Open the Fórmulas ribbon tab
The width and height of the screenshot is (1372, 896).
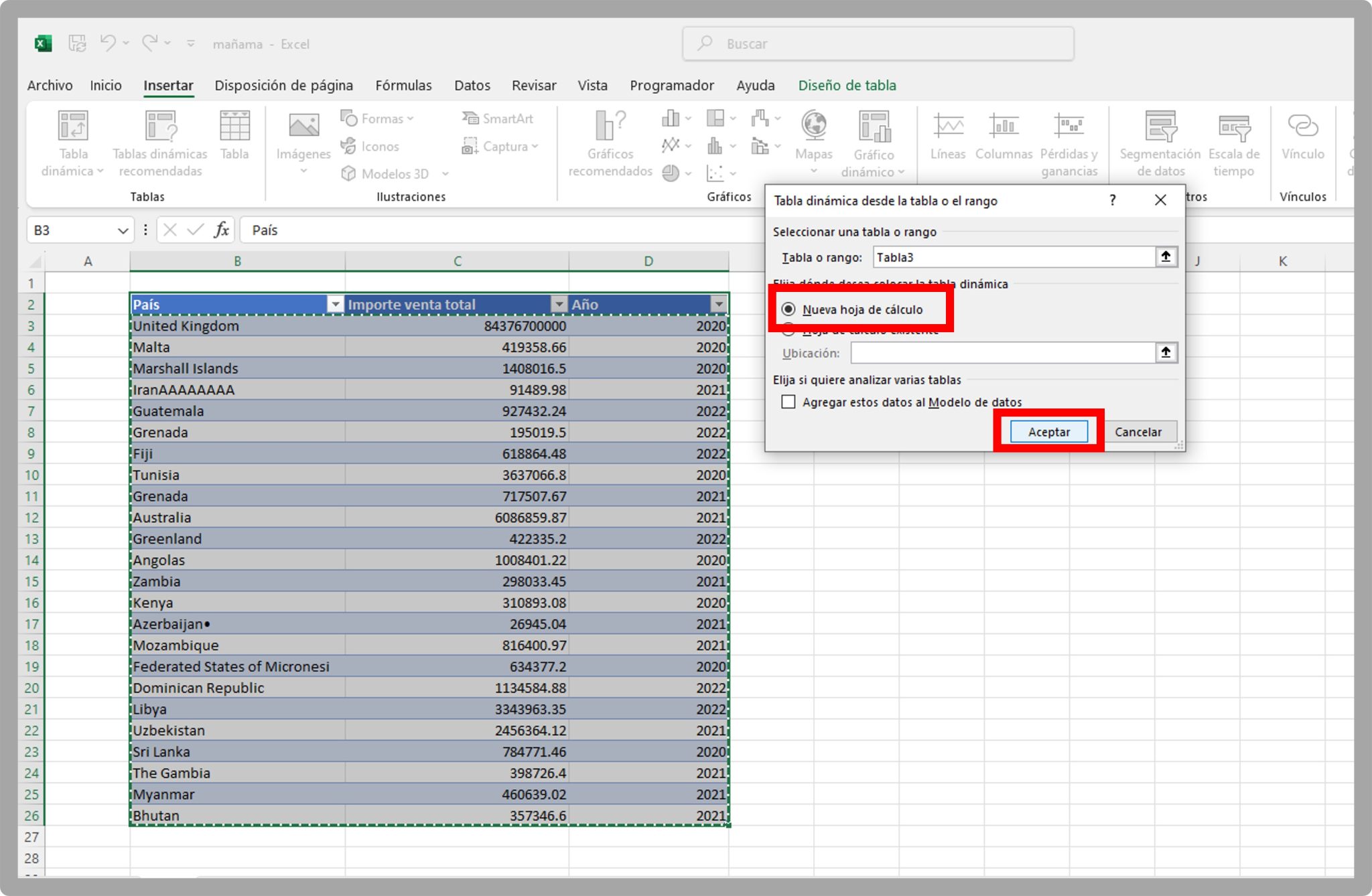403,85
